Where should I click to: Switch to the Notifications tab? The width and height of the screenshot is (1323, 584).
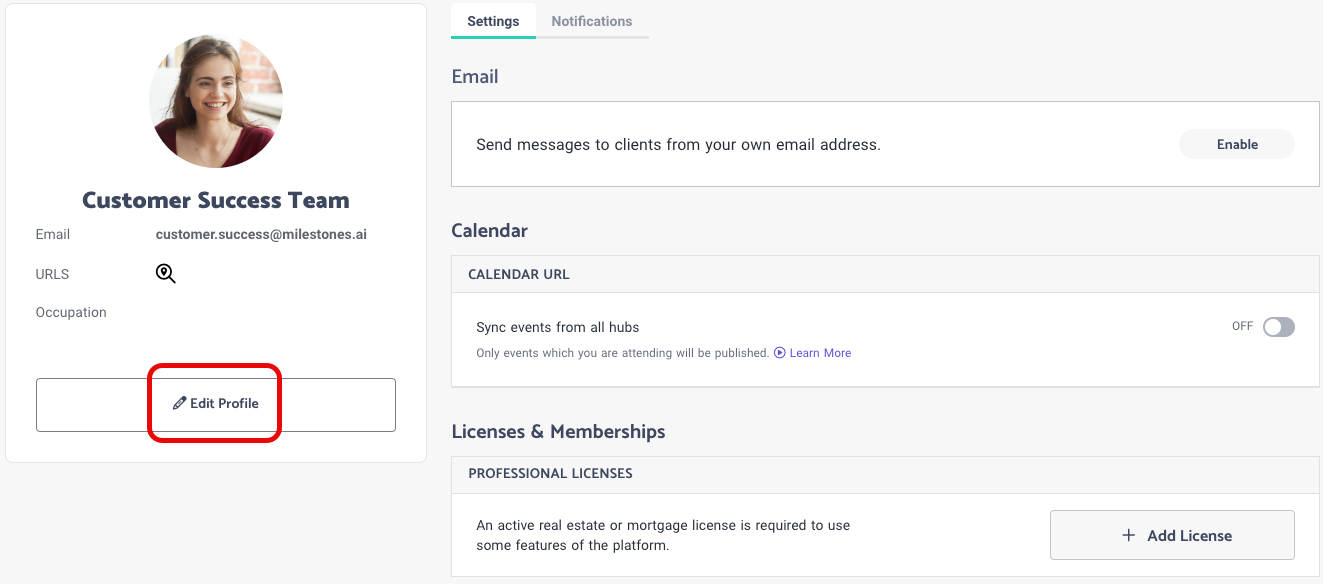click(x=592, y=21)
